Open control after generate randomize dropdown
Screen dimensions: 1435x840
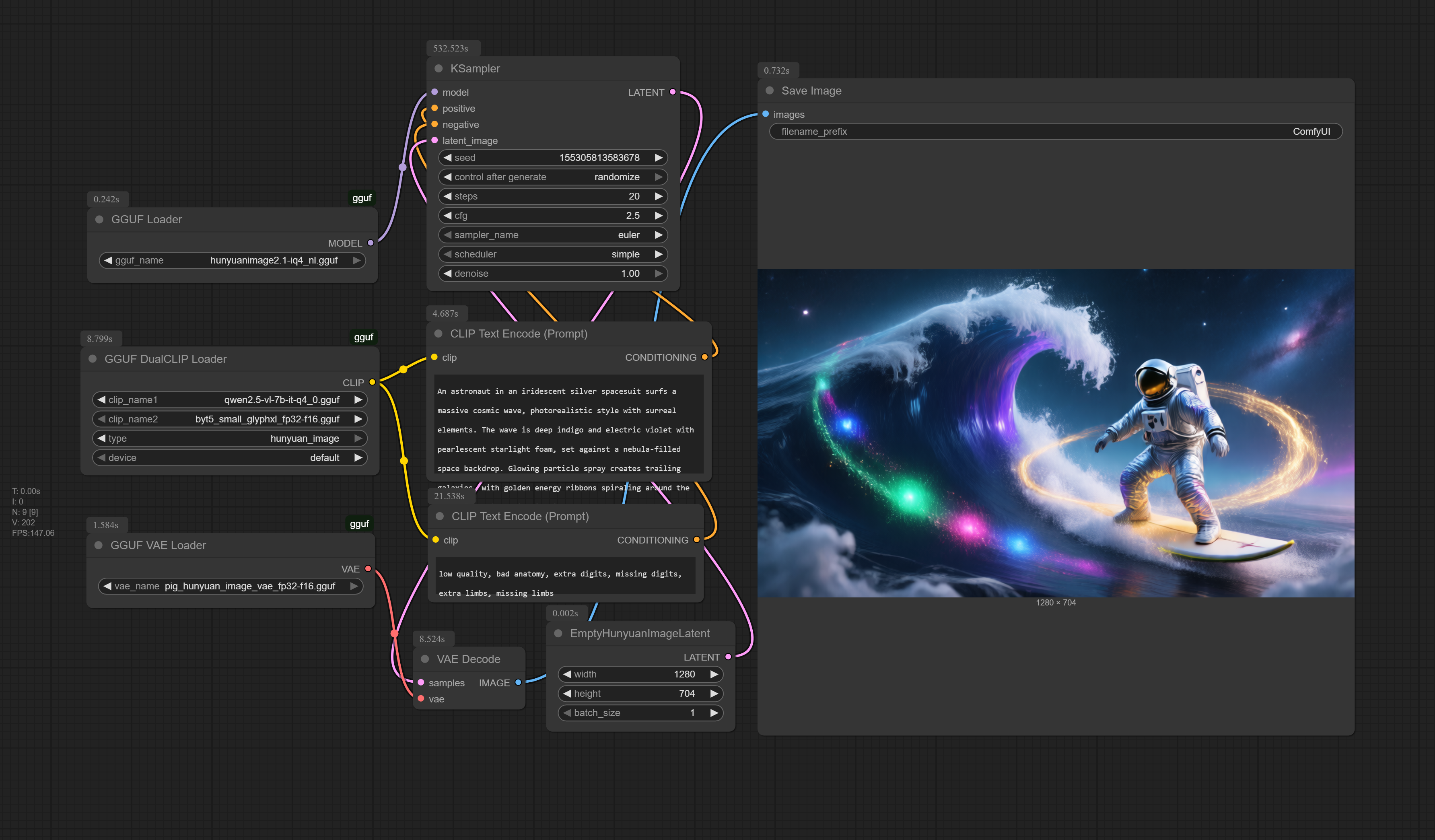(552, 177)
